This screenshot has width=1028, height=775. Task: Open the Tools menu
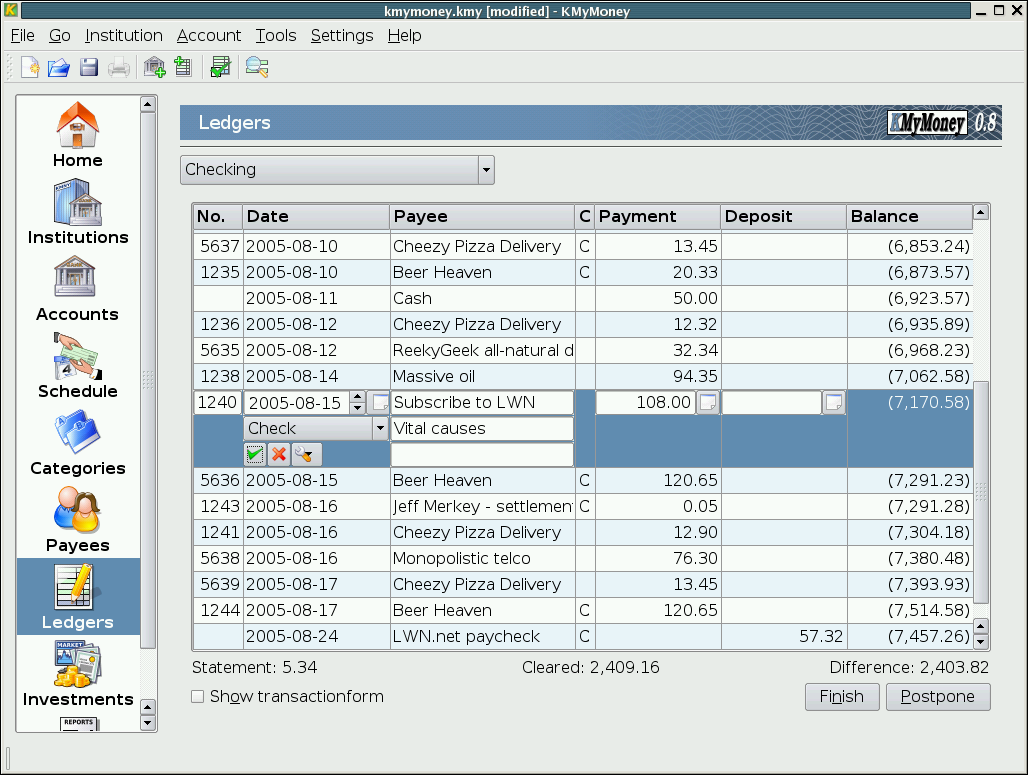tap(275, 35)
